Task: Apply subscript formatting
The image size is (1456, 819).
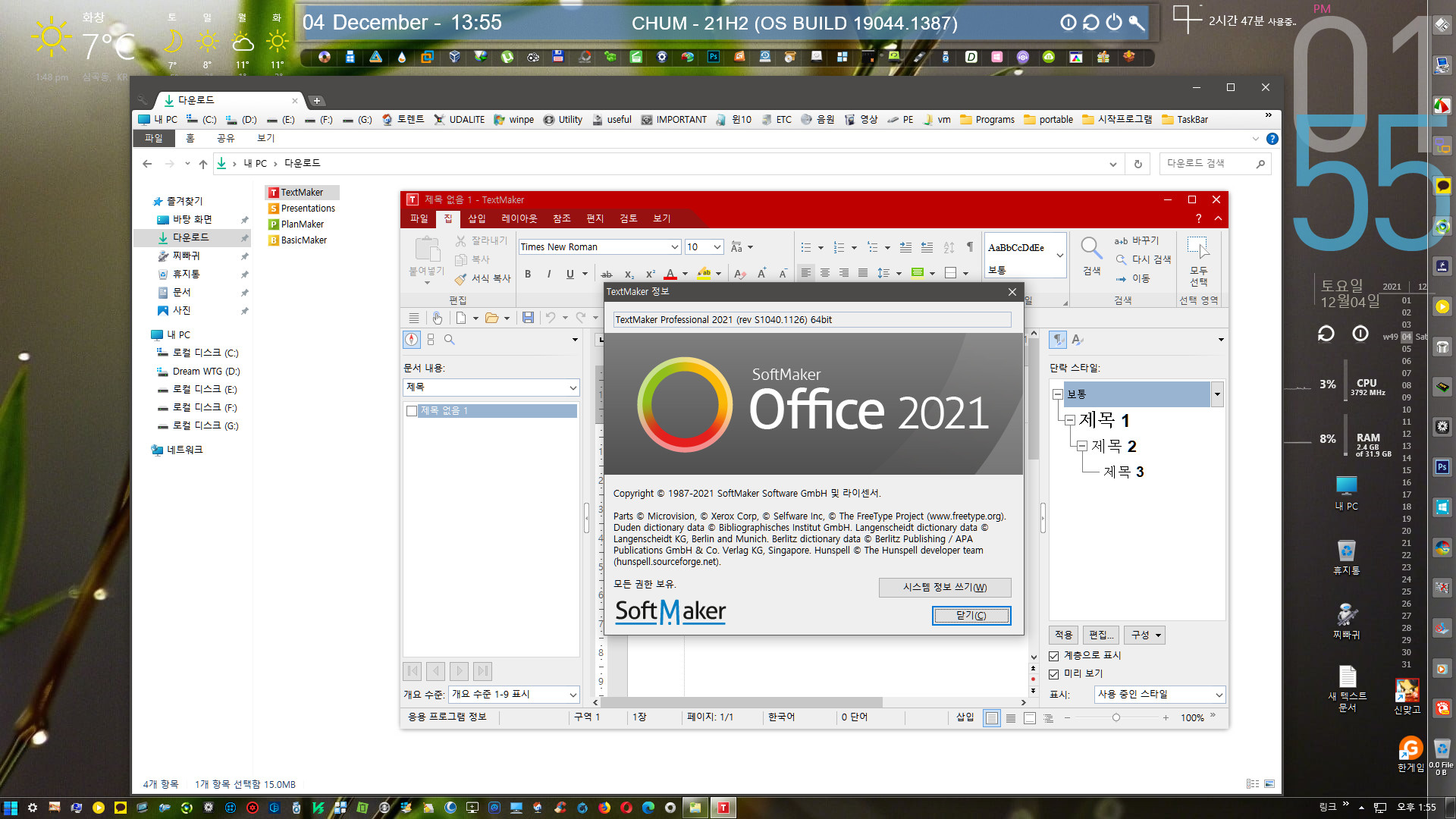Action: point(629,274)
